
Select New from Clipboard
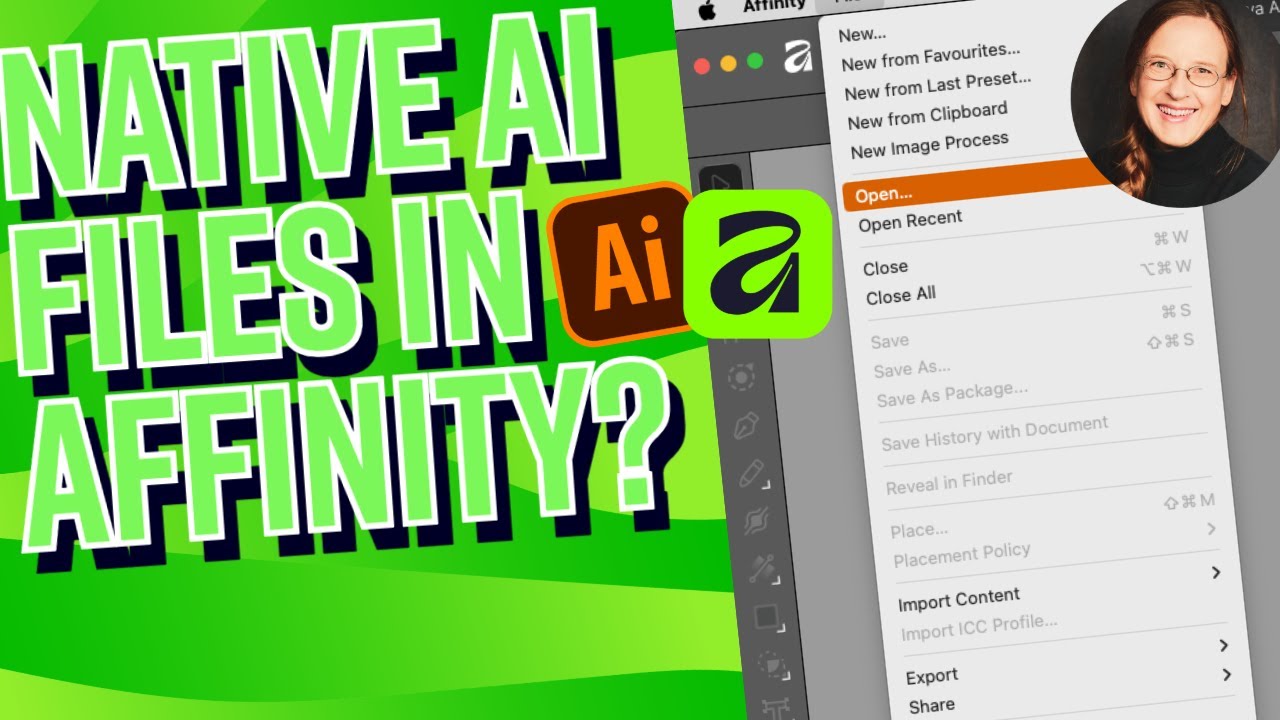click(927, 115)
